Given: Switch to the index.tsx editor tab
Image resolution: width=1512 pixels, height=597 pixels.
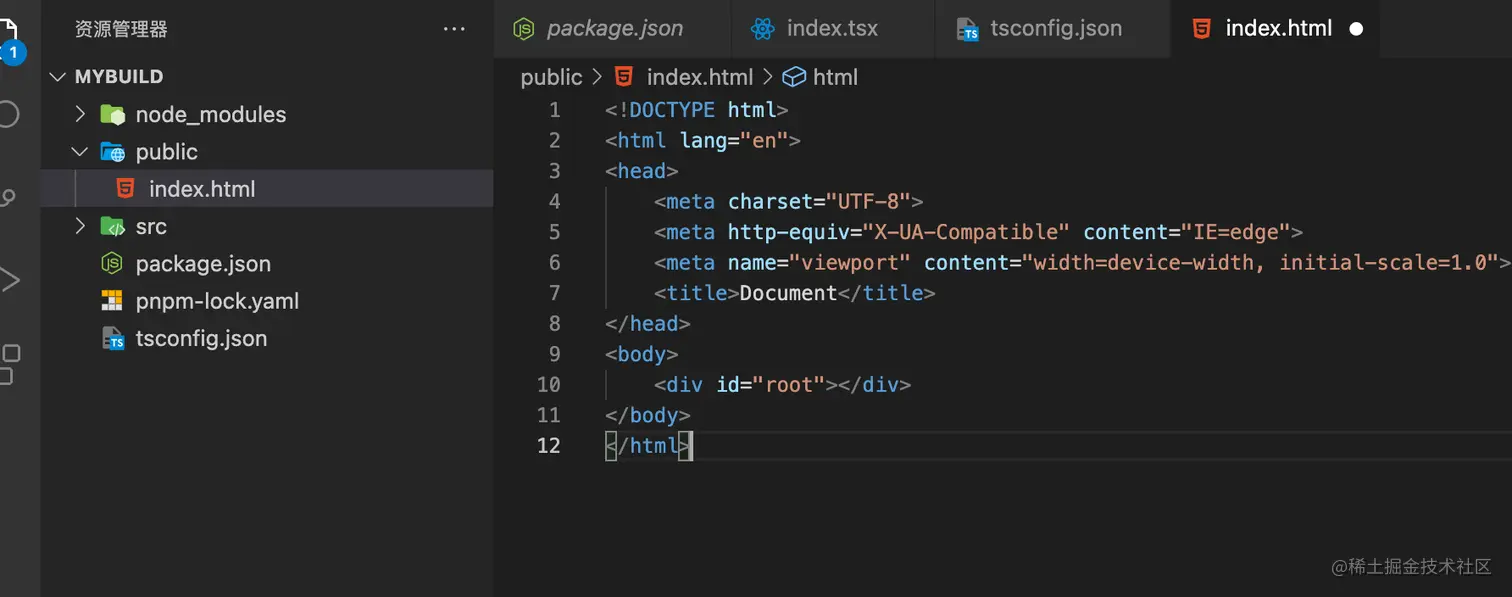Looking at the screenshot, I should [x=833, y=29].
